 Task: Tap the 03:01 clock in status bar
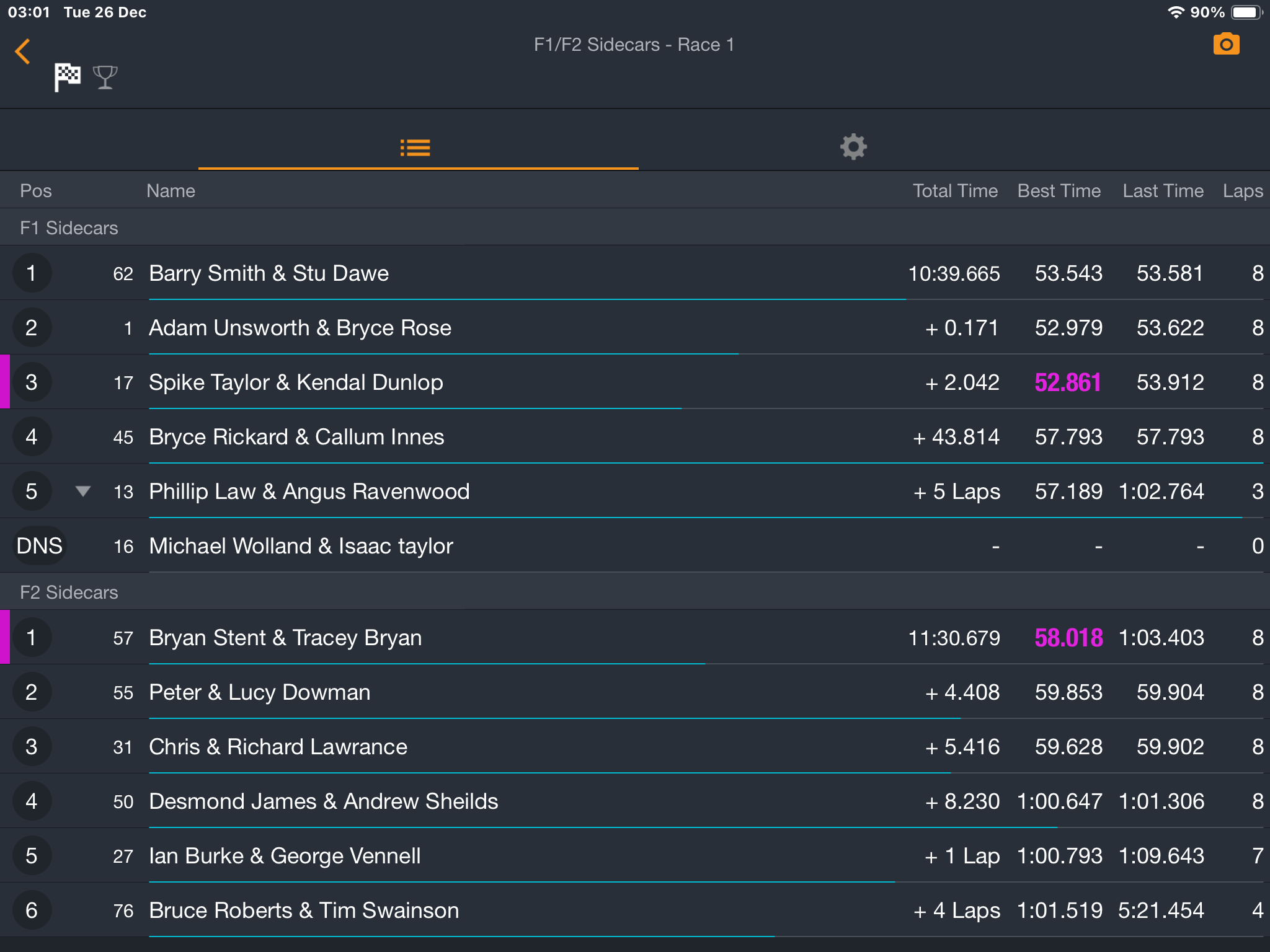click(x=29, y=12)
